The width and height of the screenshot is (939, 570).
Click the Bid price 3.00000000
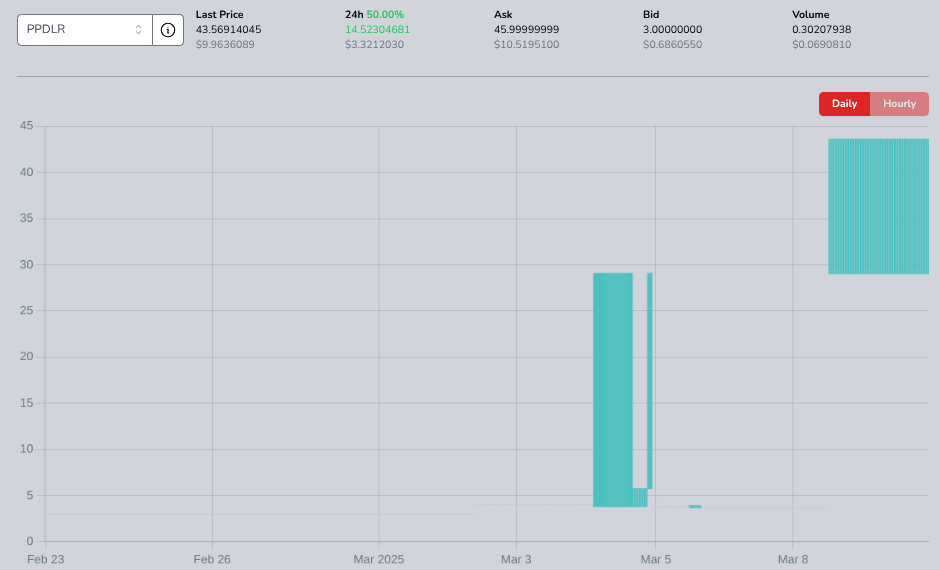[673, 29]
